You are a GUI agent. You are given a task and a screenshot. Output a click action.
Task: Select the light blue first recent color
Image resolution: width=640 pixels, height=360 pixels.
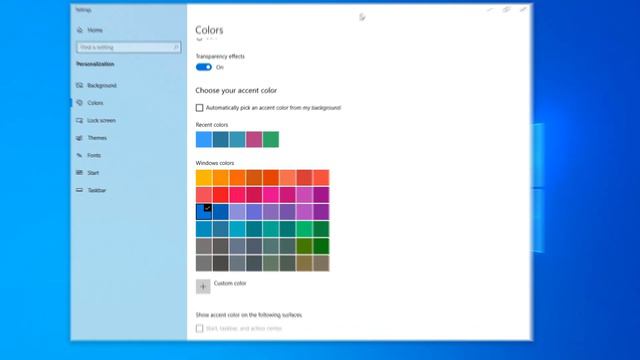coord(204,139)
